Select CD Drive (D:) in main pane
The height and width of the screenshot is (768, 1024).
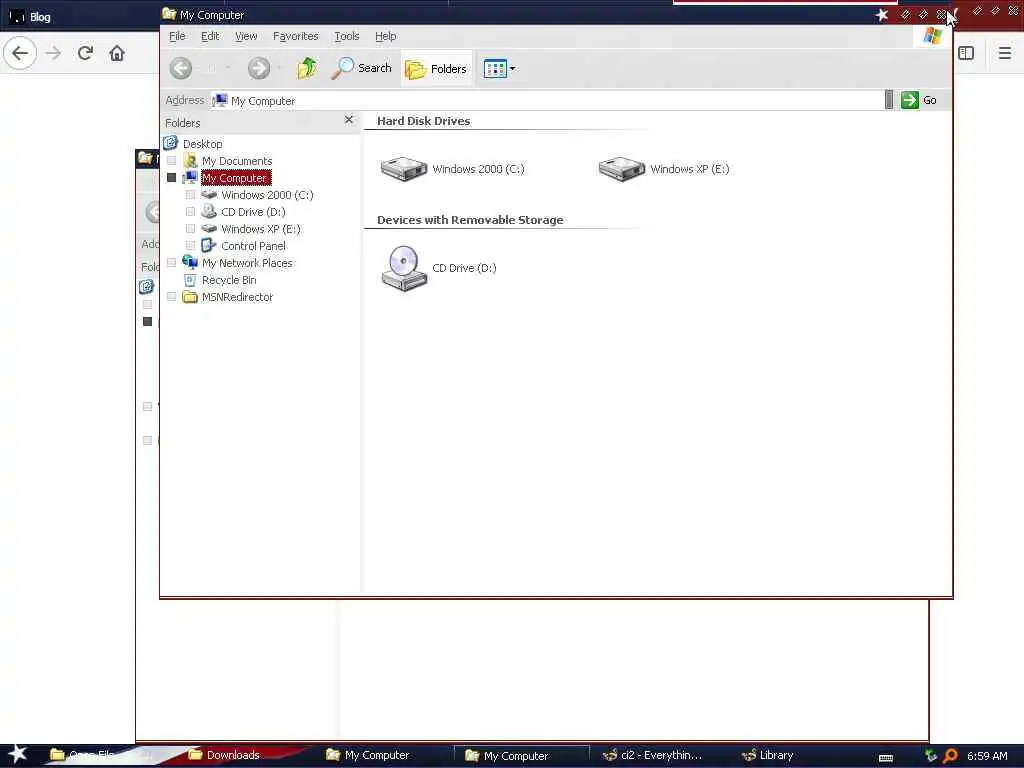(439, 268)
